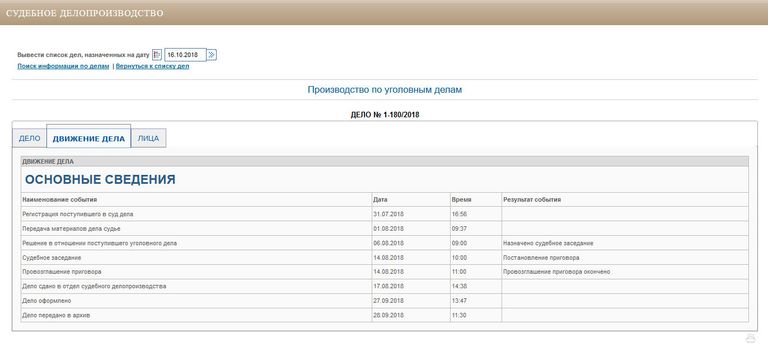The width and height of the screenshot is (768, 362).
Task: Click the СУДЕБНОЕ ДЕЛОПРОИЗВОДСТВО header title
Action: tap(84, 13)
